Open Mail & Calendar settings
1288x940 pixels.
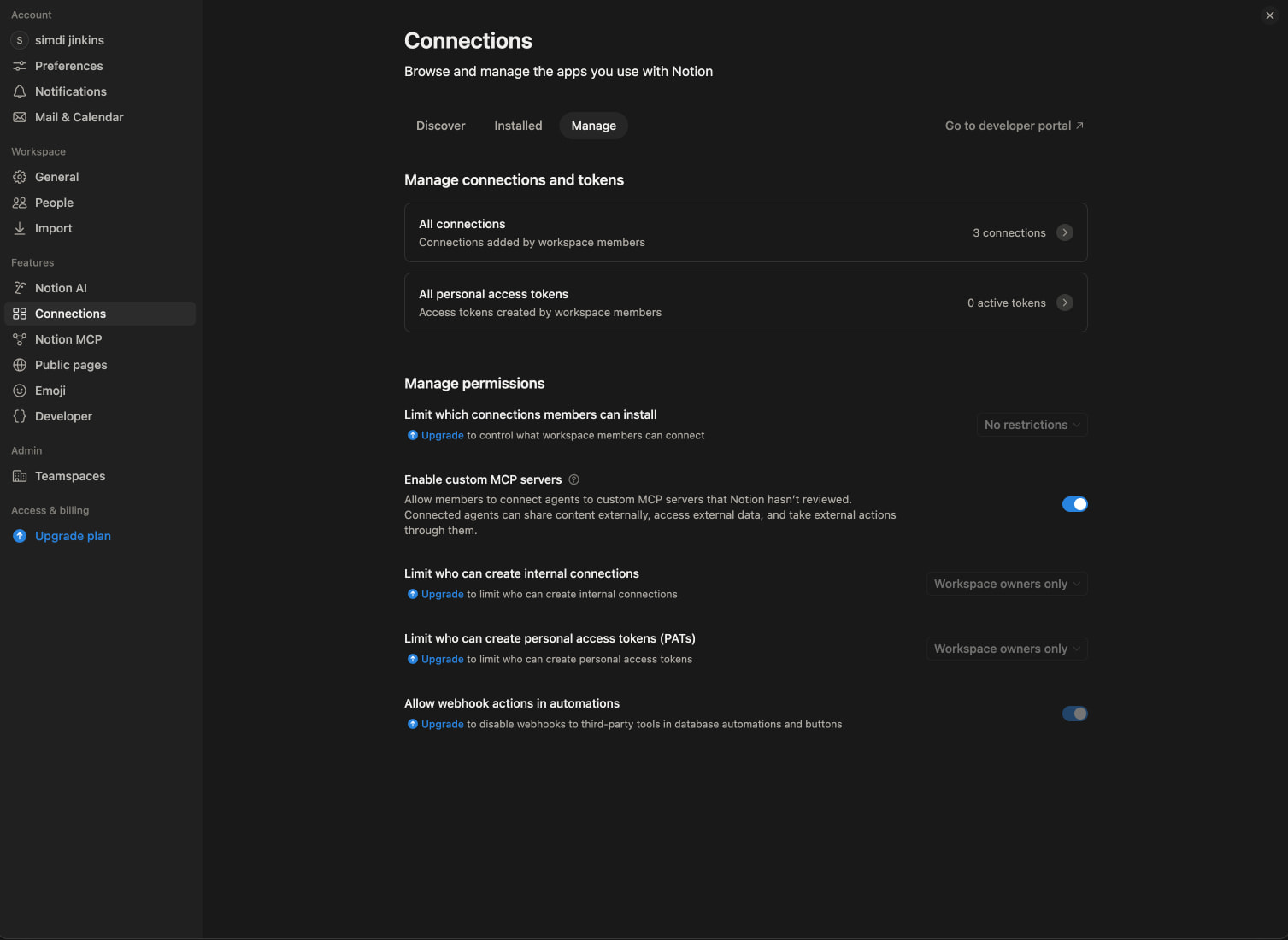point(100,117)
